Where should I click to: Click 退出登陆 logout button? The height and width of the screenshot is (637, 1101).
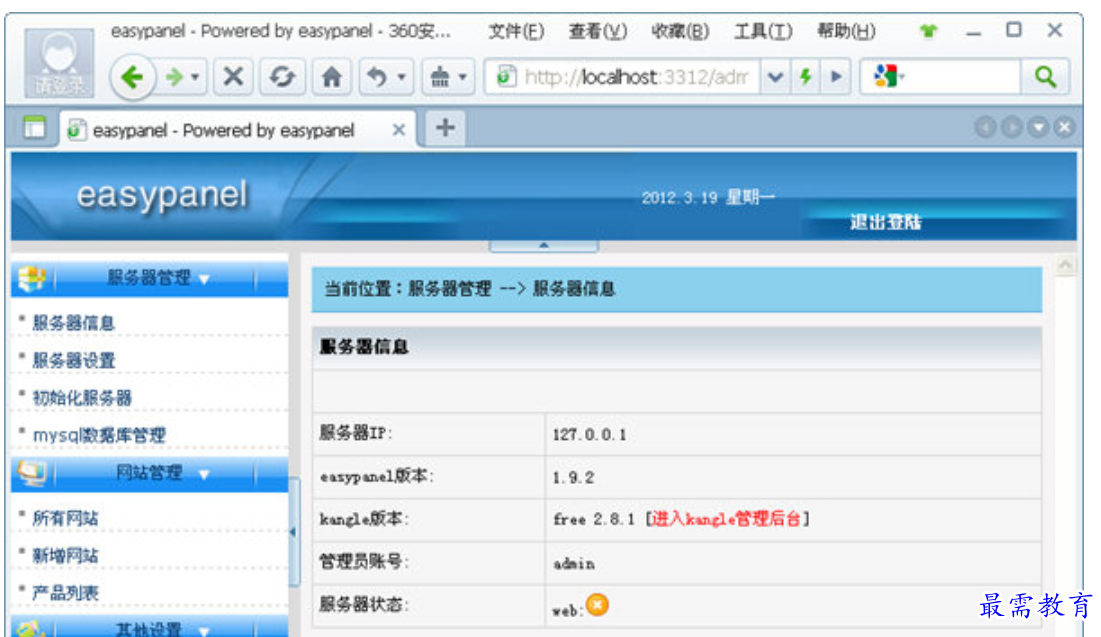point(885,223)
